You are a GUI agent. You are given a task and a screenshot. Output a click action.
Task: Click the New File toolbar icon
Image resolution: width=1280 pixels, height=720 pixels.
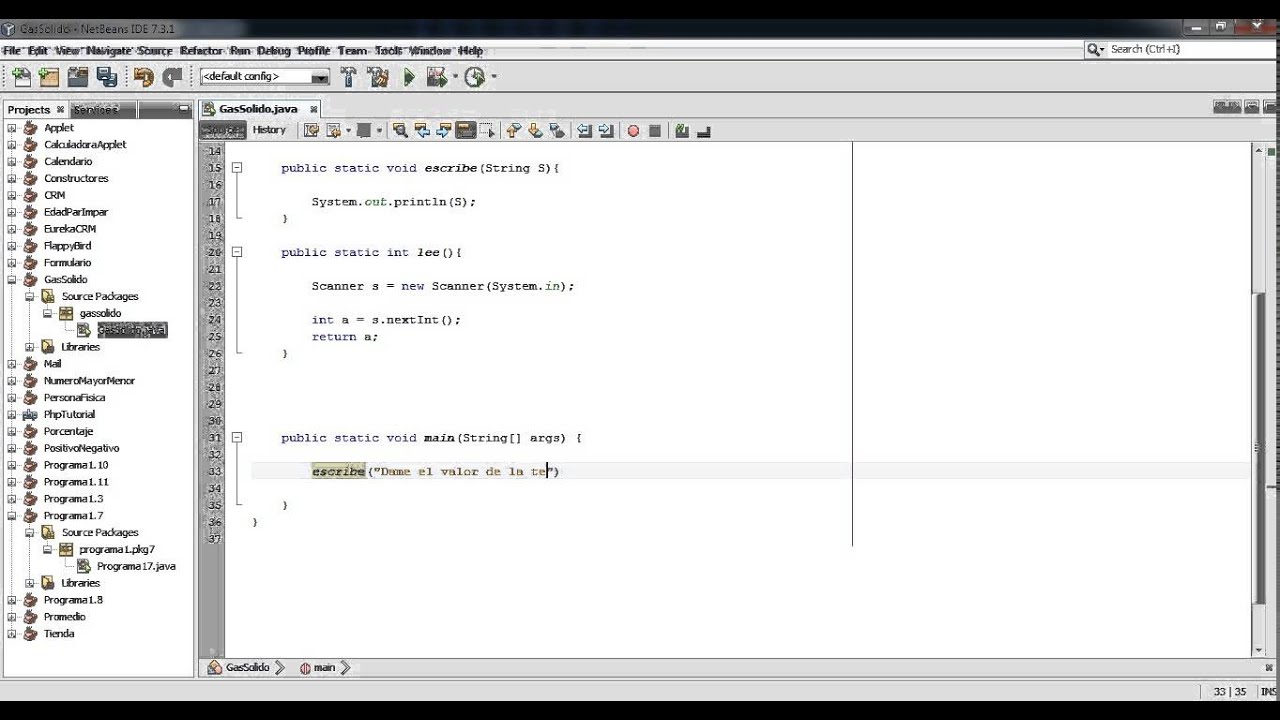[21, 77]
